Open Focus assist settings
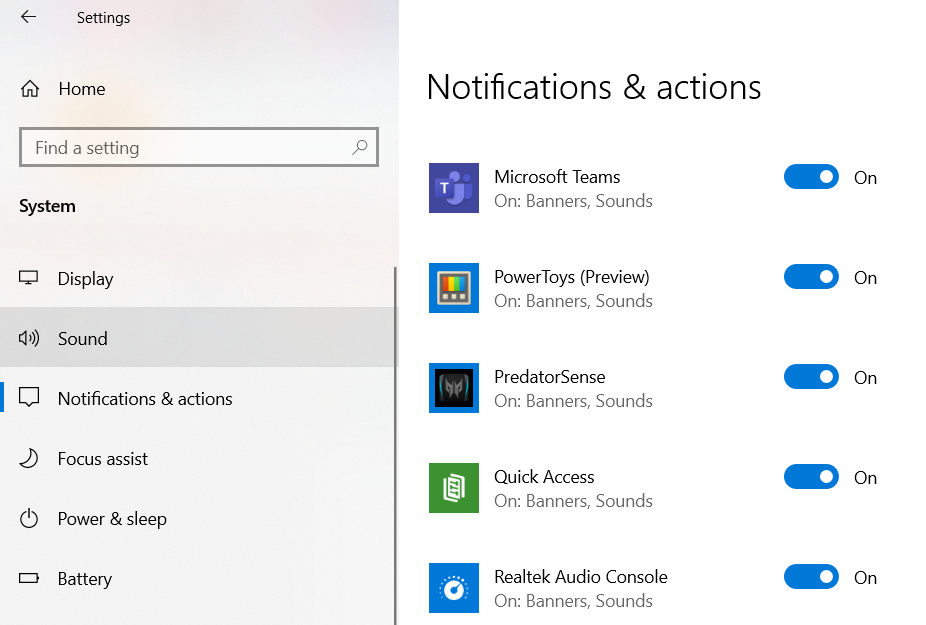Screen dimensions: 926x625 [197, 458]
